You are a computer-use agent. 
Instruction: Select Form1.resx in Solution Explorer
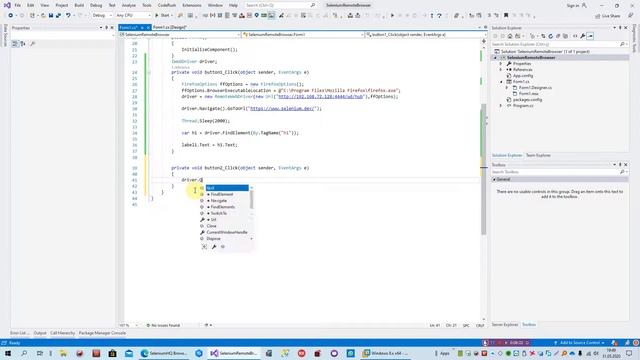[528, 93]
